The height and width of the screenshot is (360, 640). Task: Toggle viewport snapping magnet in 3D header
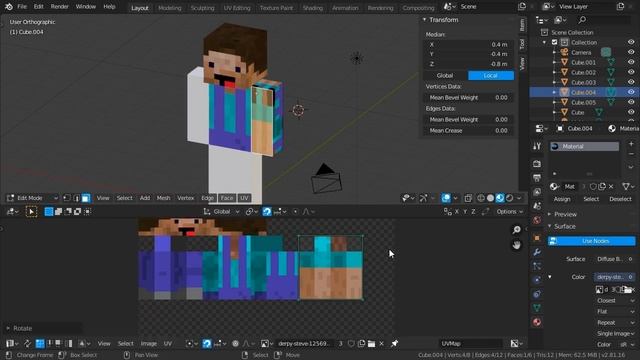[x=267, y=211]
